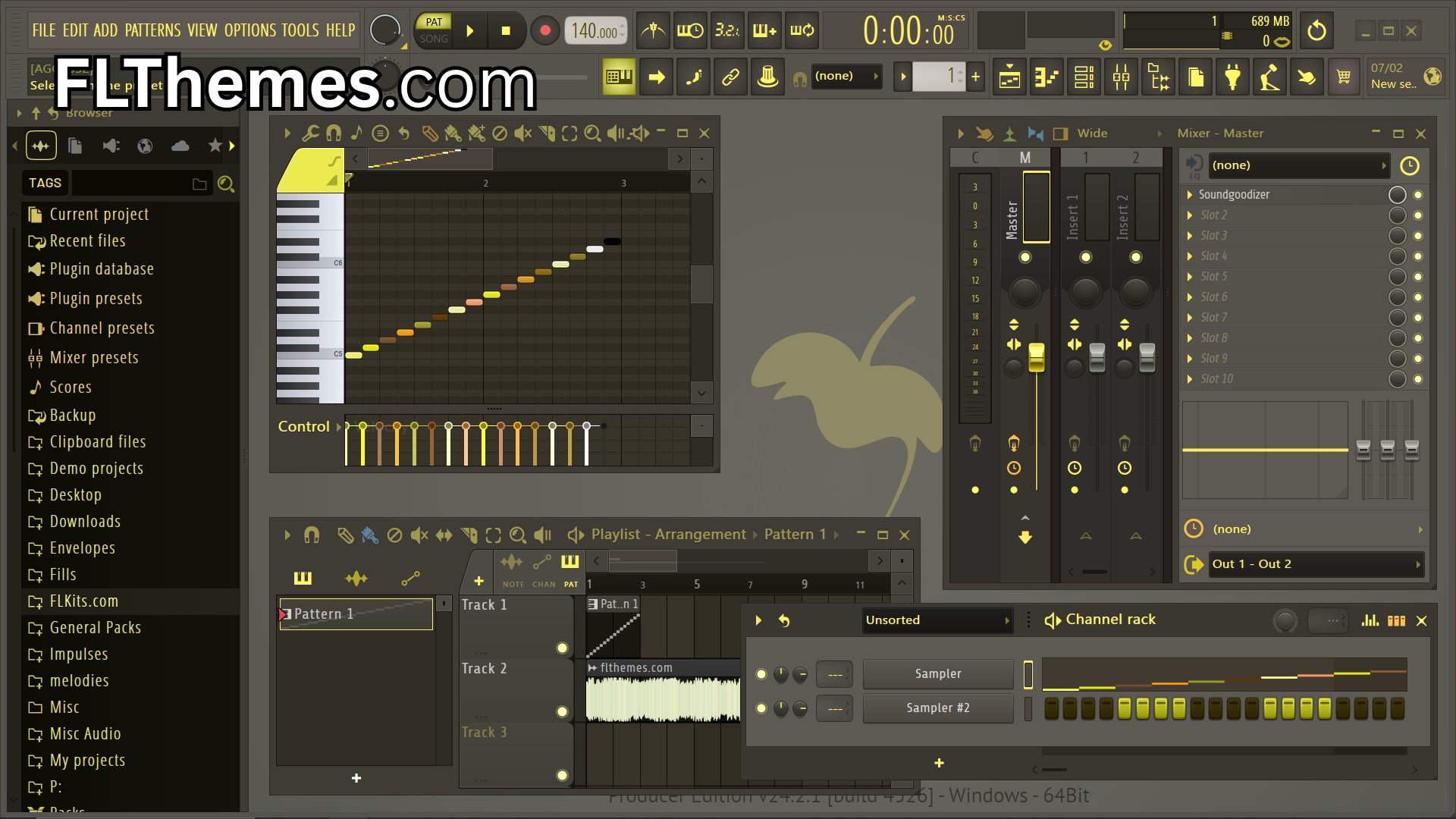Open the shopping cart content library
This screenshot has height=819, width=1456.
[1344, 77]
